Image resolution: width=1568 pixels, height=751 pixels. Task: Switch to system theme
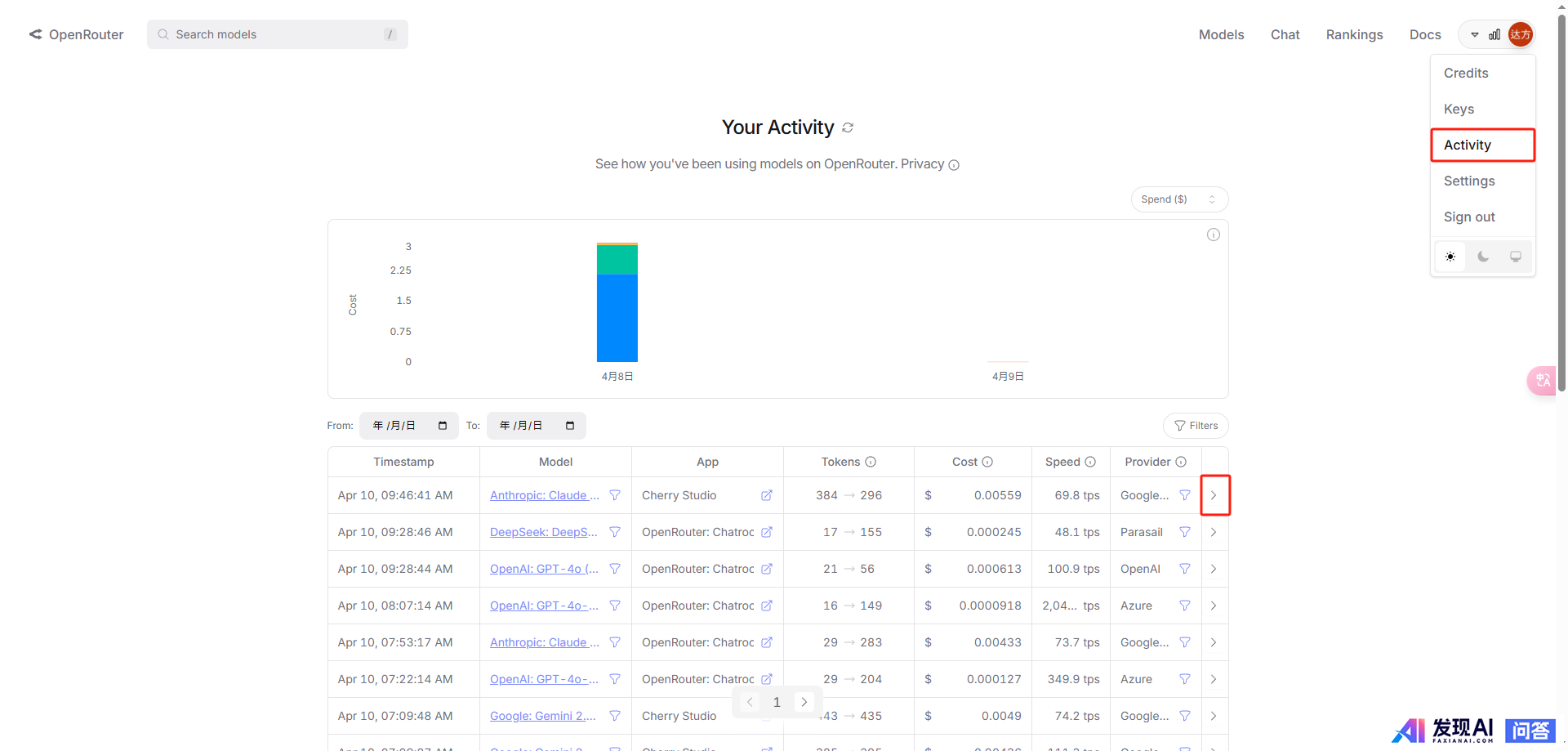[1516, 257]
